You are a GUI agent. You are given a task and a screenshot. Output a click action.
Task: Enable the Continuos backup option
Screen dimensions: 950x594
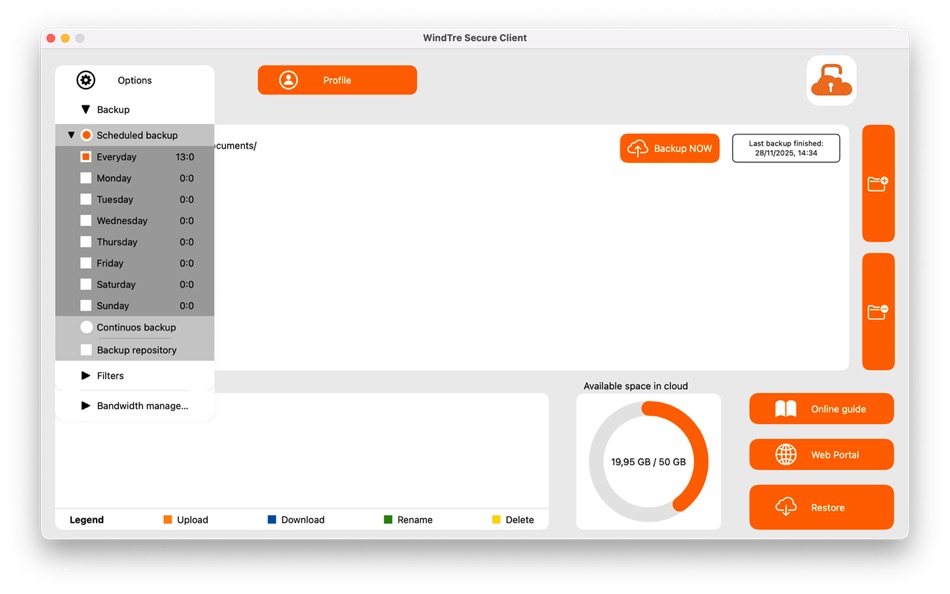pos(85,327)
